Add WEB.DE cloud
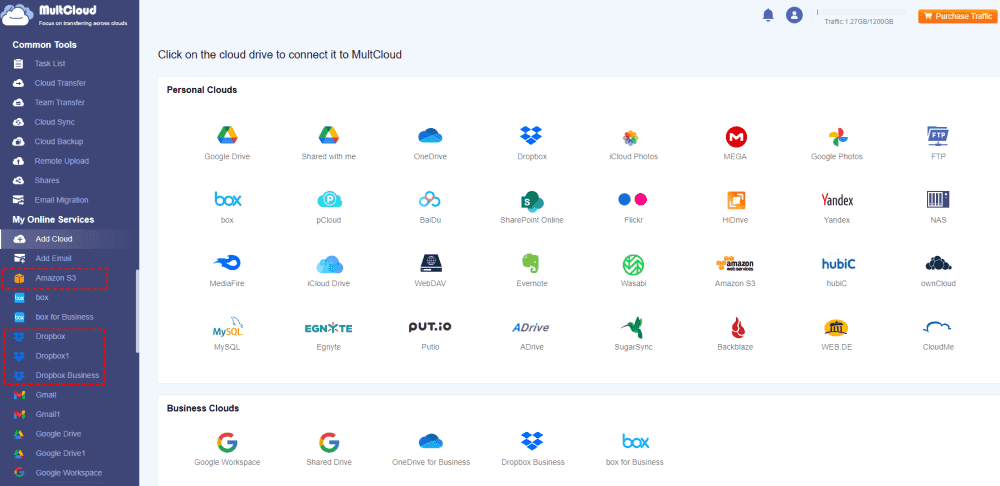Screen dimensions: 1000x486 tap(837, 334)
